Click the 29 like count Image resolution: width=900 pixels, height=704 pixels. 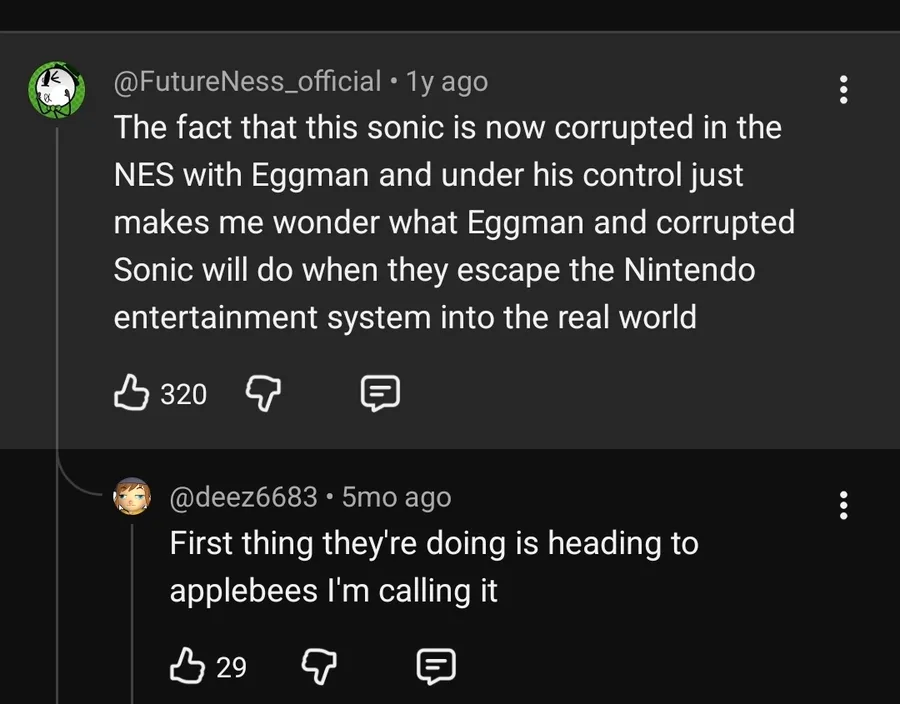click(x=232, y=666)
